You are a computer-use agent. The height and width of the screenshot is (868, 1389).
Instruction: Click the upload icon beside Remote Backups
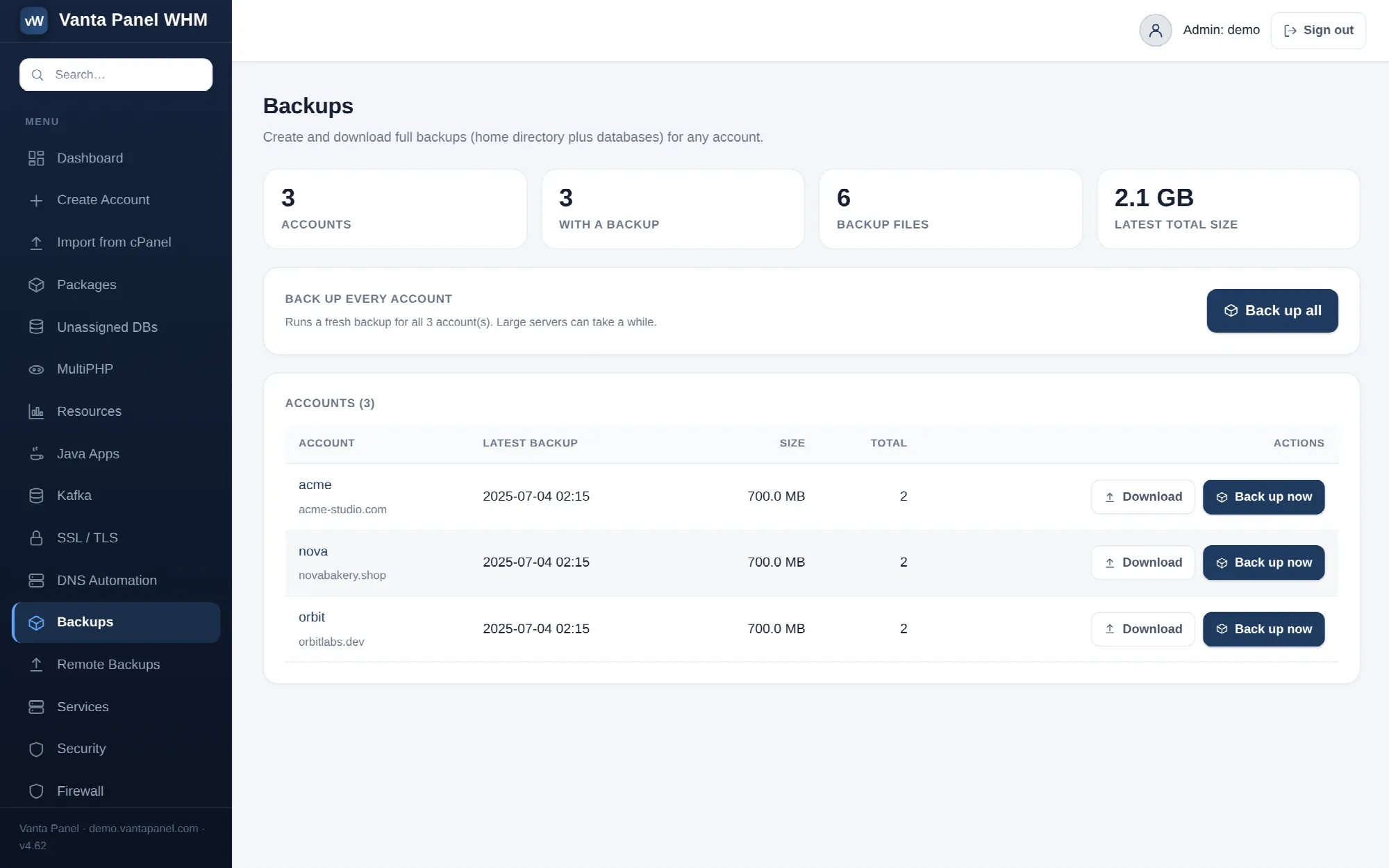[36, 665]
